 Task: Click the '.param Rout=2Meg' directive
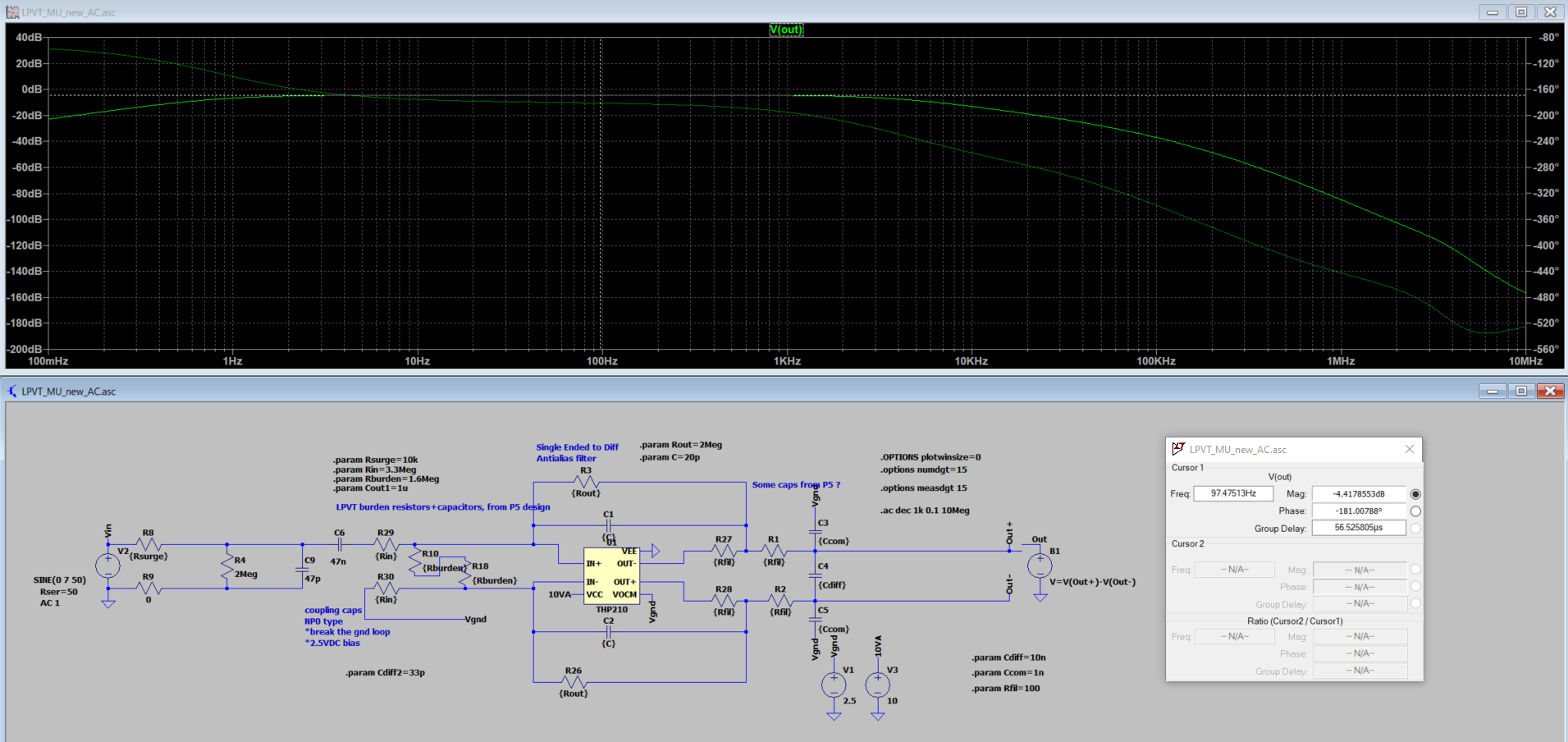(681, 445)
